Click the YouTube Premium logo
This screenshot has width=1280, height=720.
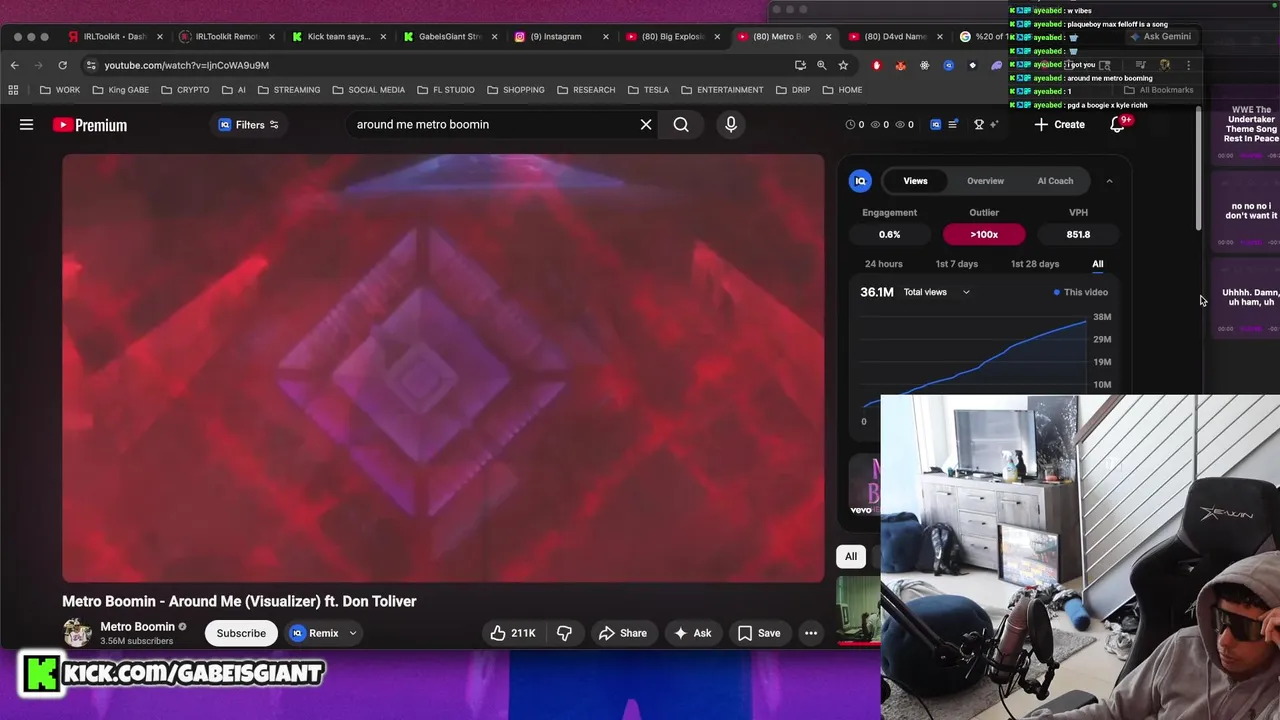tap(90, 125)
